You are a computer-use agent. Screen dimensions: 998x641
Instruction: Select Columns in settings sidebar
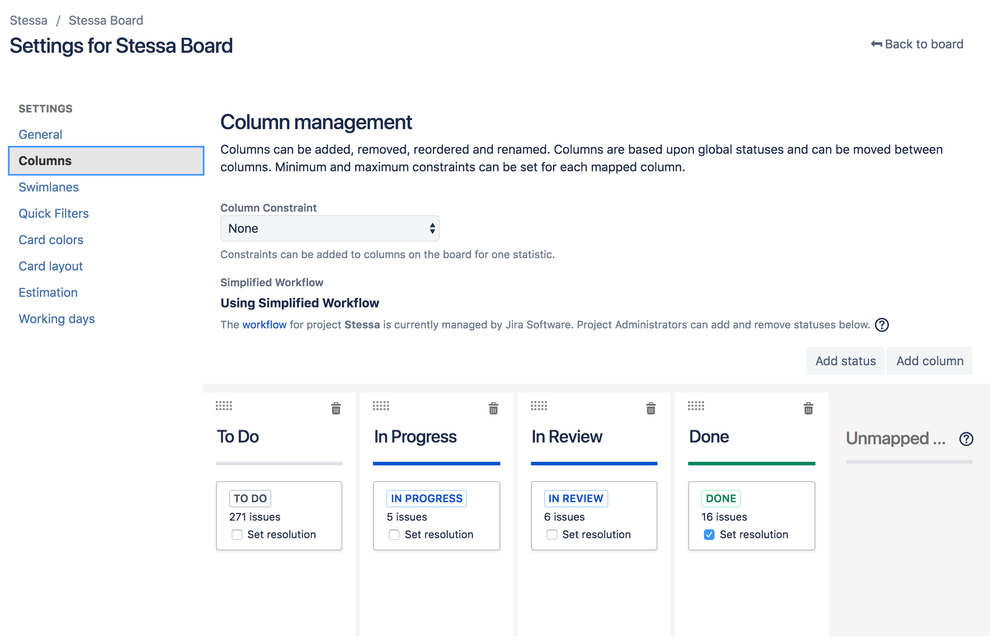tap(106, 160)
